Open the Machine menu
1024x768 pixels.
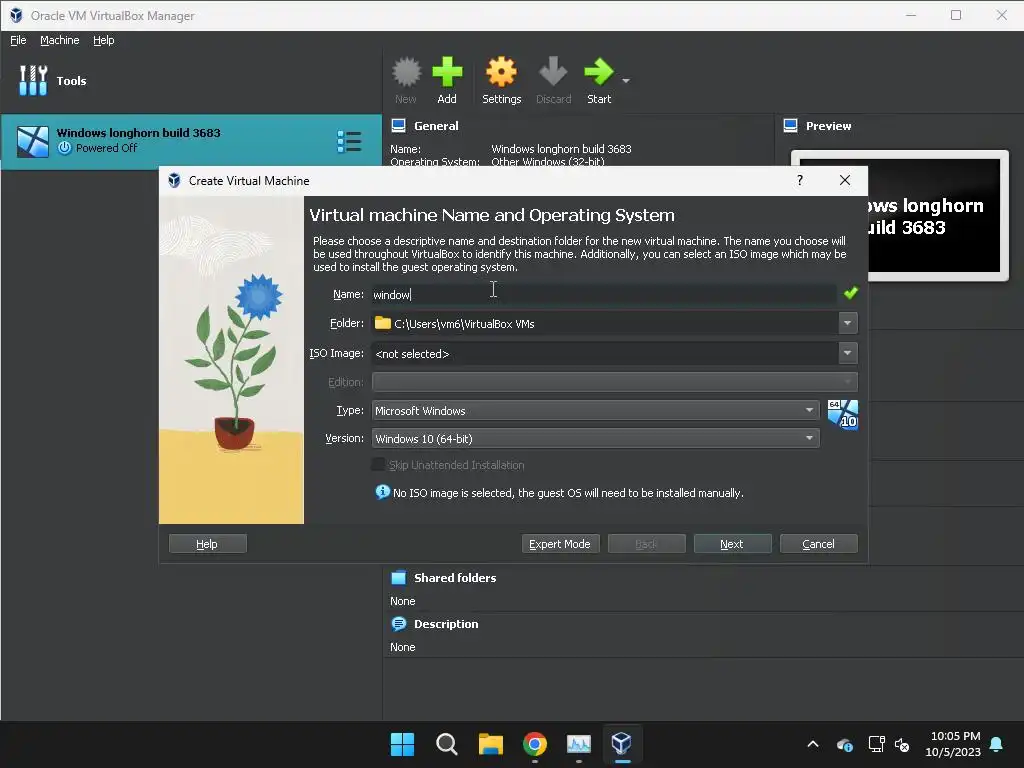[x=59, y=40]
